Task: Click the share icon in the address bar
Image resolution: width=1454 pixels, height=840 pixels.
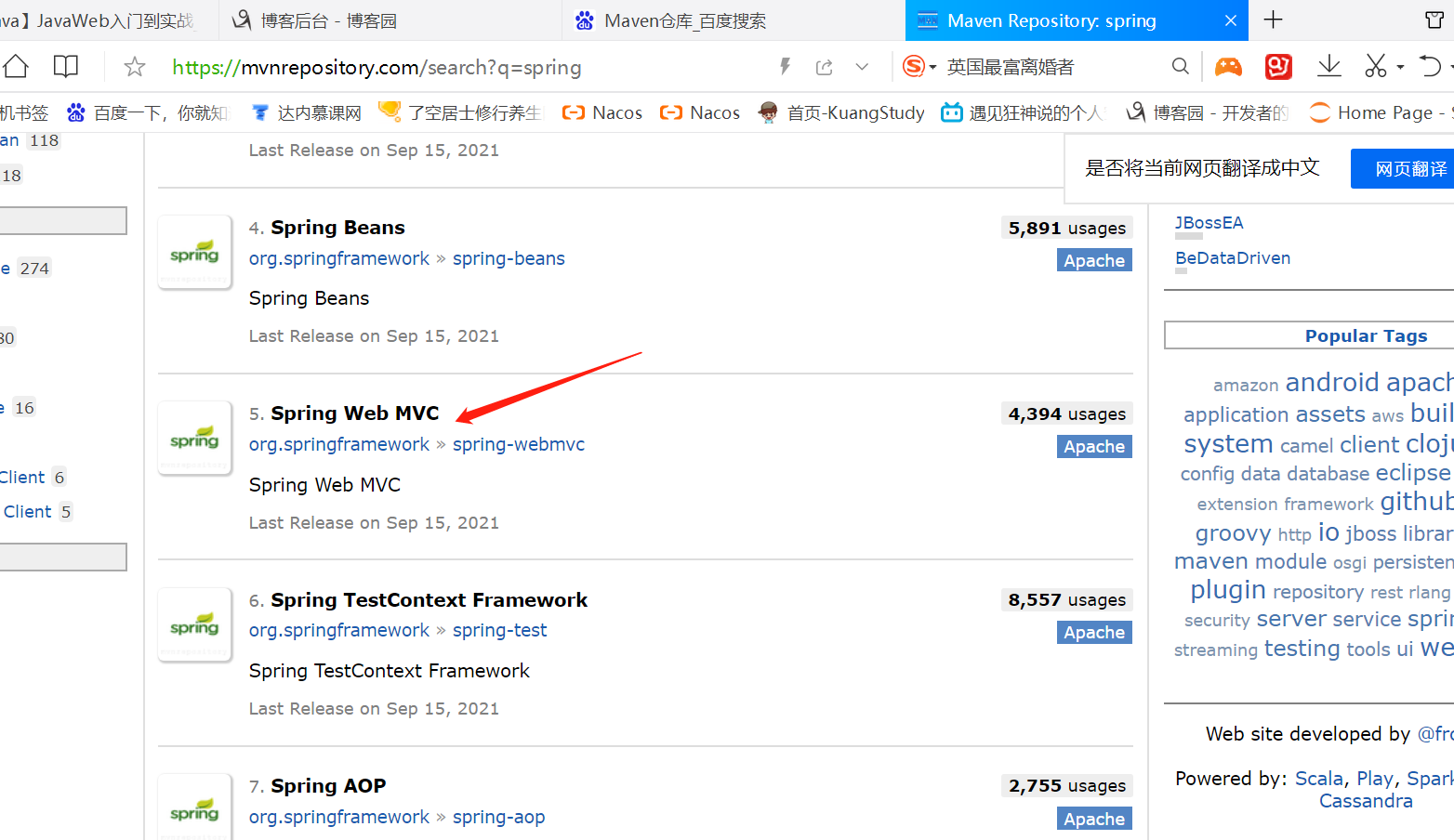Action: click(x=824, y=67)
